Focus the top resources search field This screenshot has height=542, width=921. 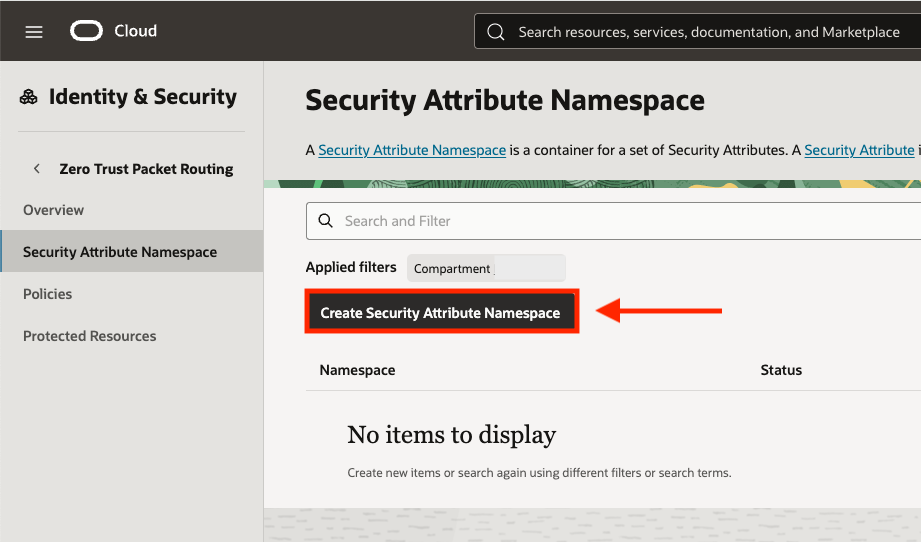click(708, 32)
